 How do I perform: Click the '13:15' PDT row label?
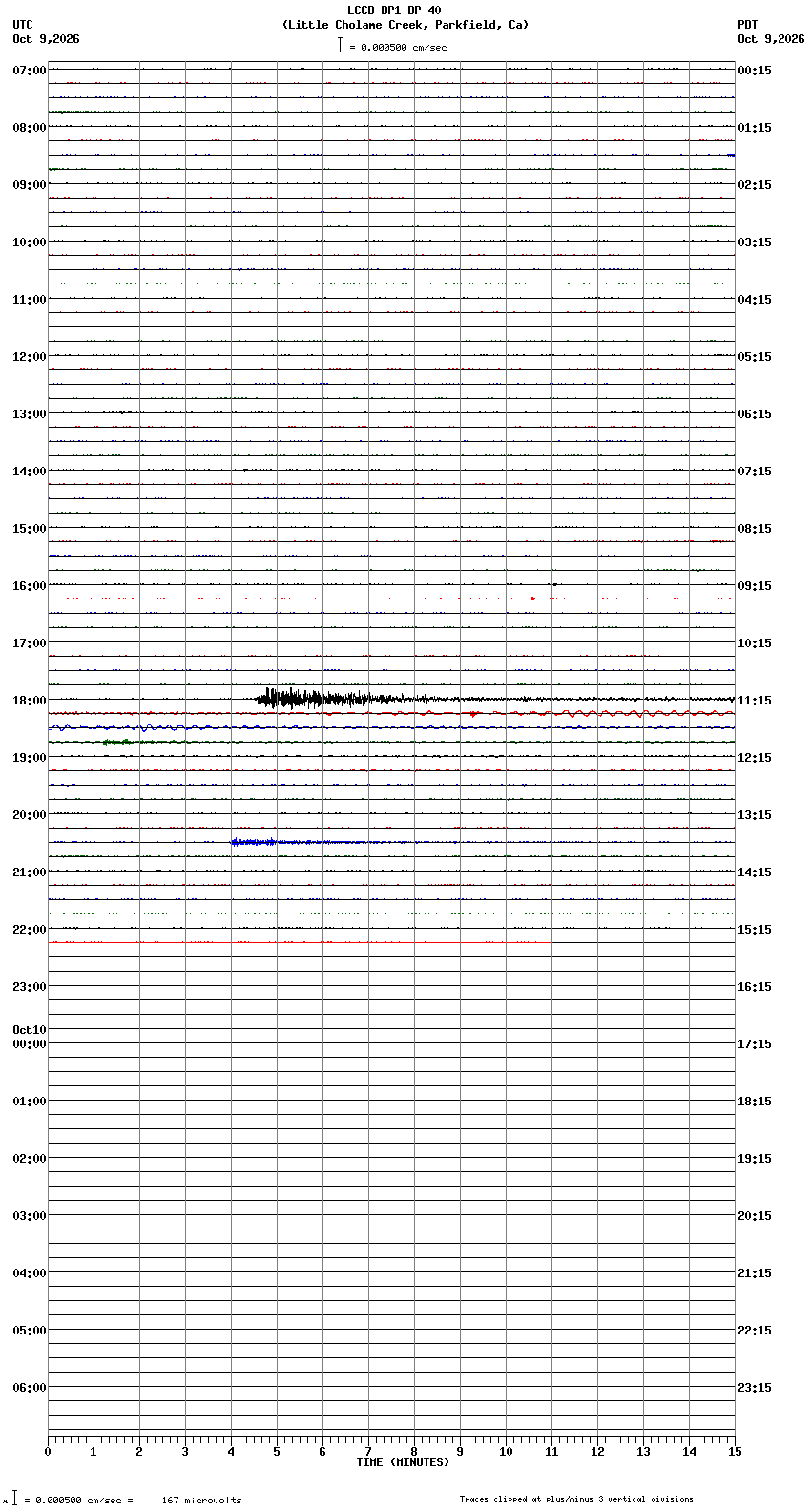coord(755,815)
